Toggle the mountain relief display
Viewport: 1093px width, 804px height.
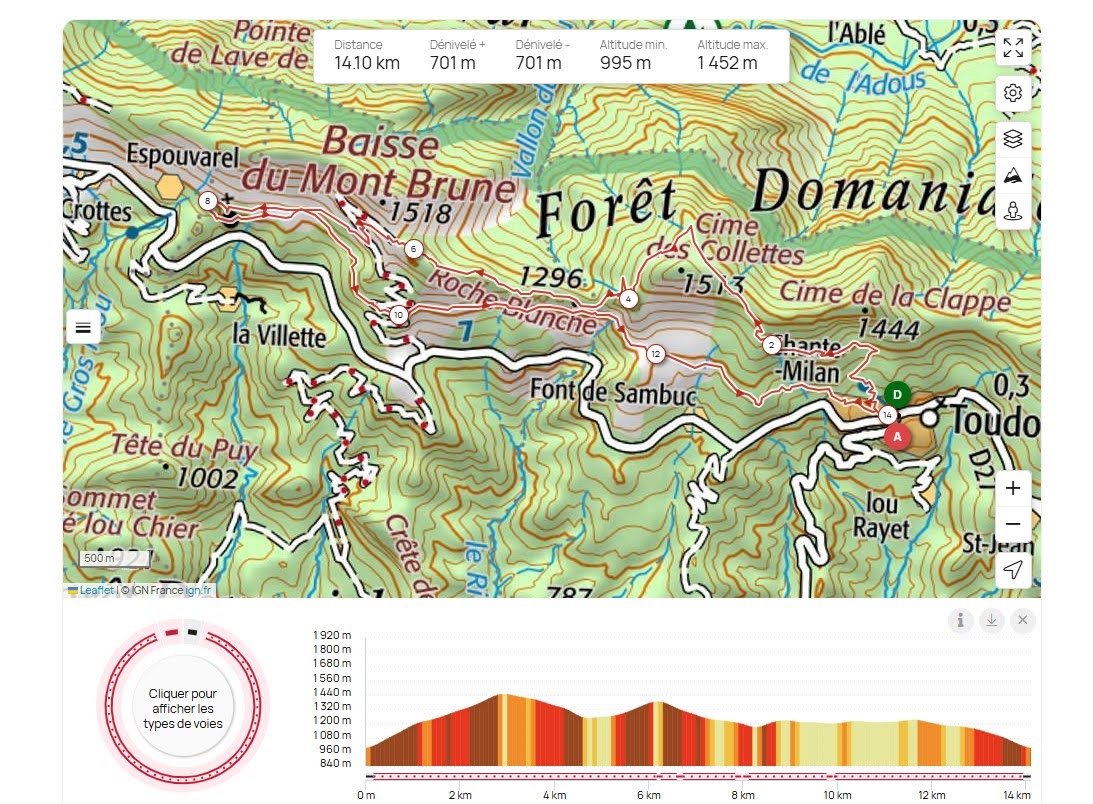pos(1013,176)
